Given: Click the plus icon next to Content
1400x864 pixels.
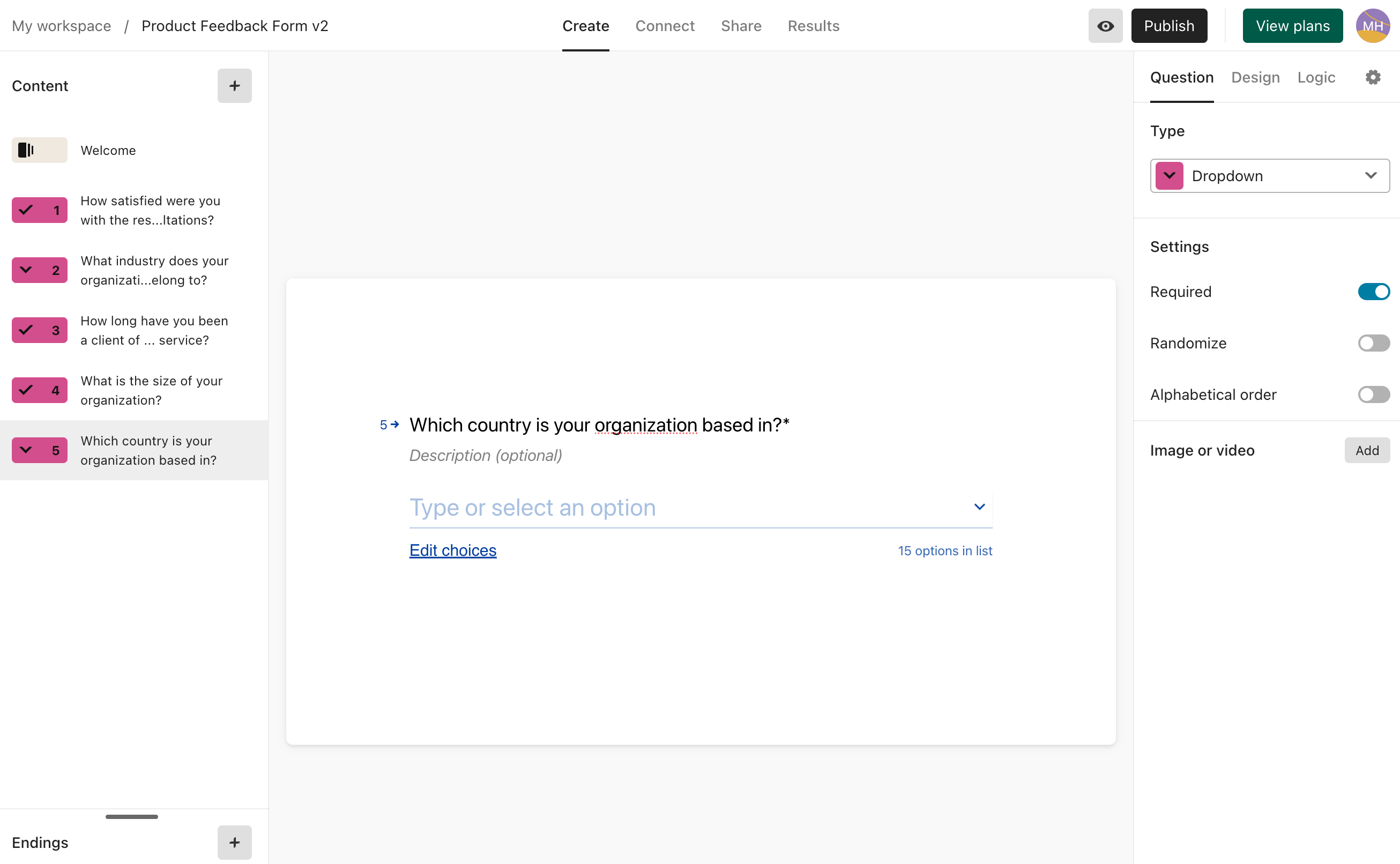Looking at the screenshot, I should click(x=234, y=86).
